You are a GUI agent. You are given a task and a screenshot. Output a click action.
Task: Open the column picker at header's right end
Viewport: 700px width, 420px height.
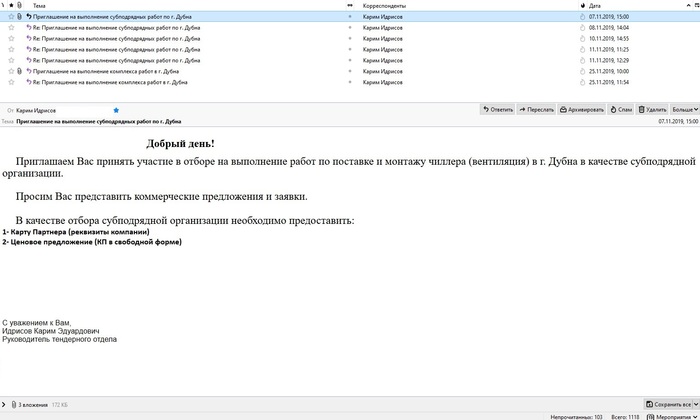(x=696, y=5)
